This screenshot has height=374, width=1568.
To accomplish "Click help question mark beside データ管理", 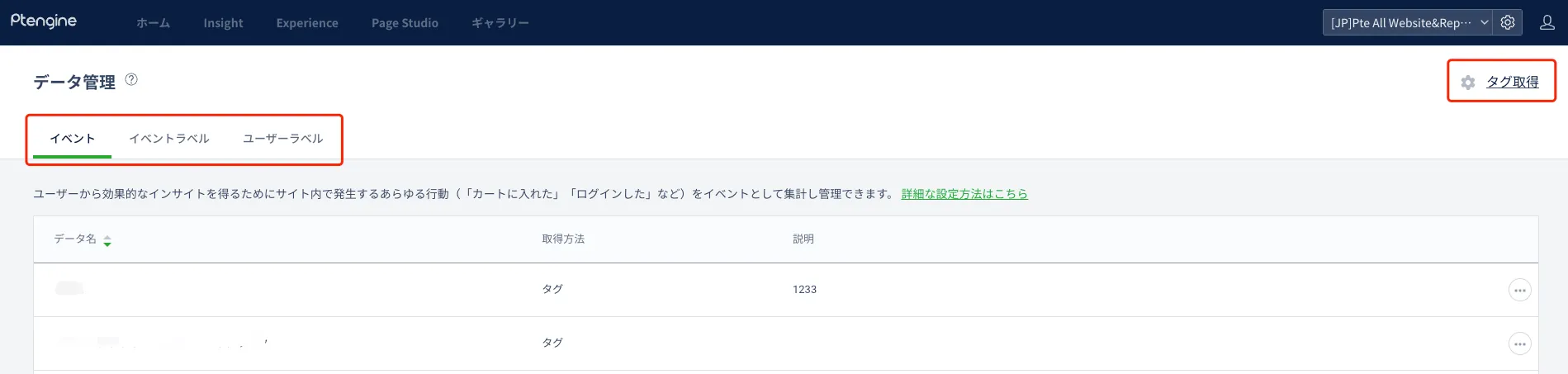I will (131, 79).
